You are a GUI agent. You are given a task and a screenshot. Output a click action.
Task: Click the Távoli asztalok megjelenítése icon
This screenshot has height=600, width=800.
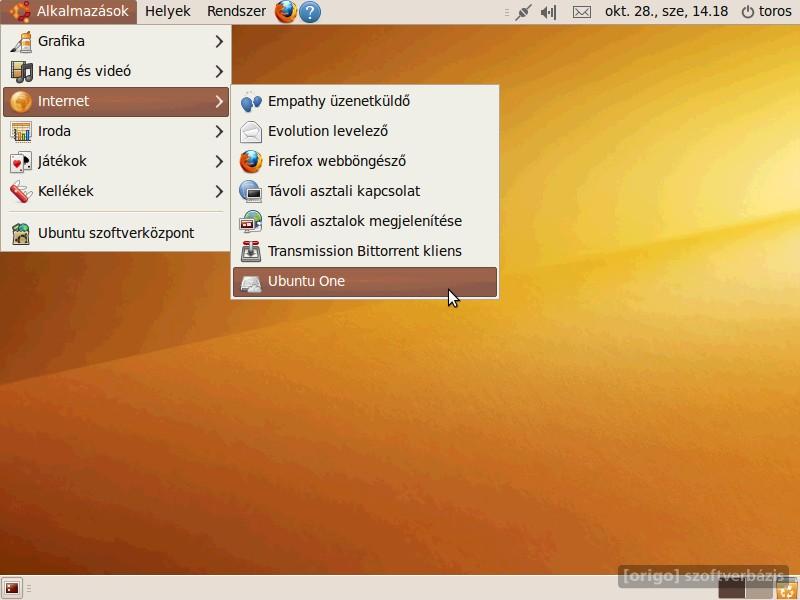251,221
